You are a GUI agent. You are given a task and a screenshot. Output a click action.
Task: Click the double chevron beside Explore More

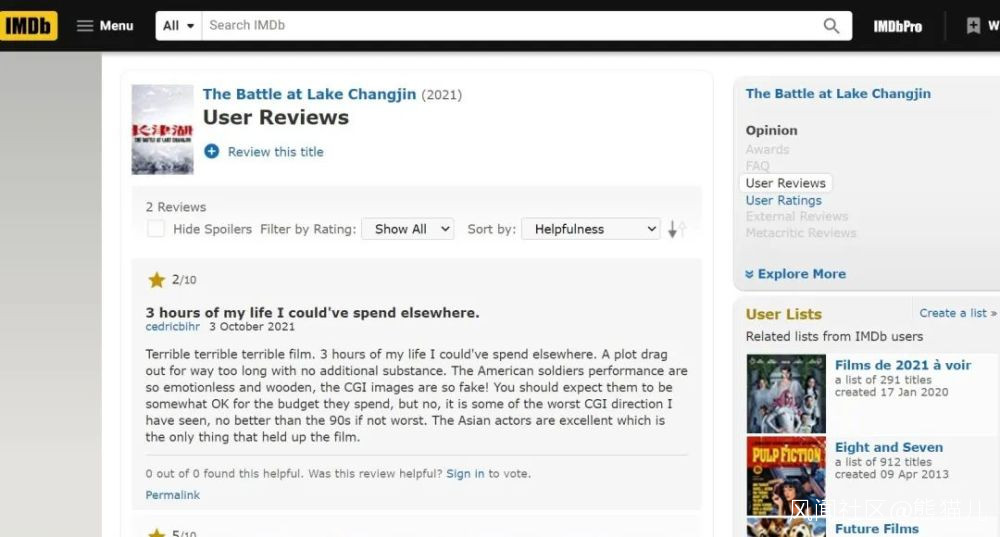pyautogui.click(x=750, y=274)
